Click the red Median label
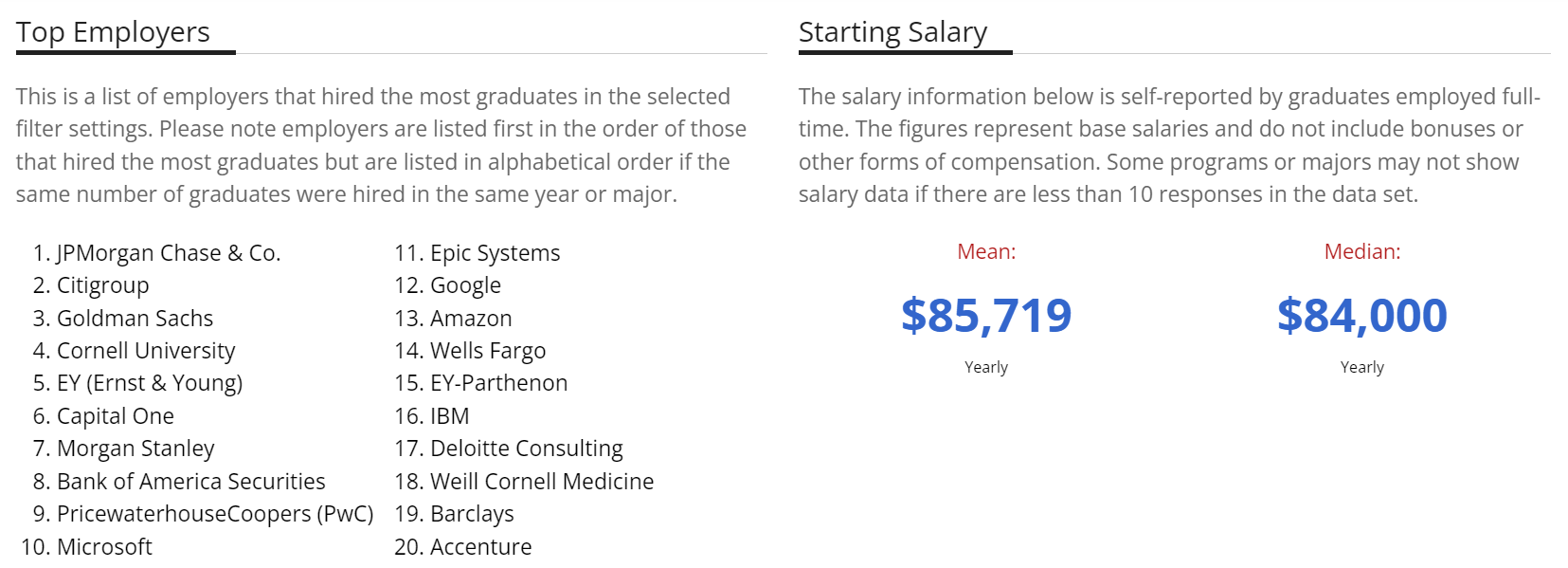 pos(1361,251)
